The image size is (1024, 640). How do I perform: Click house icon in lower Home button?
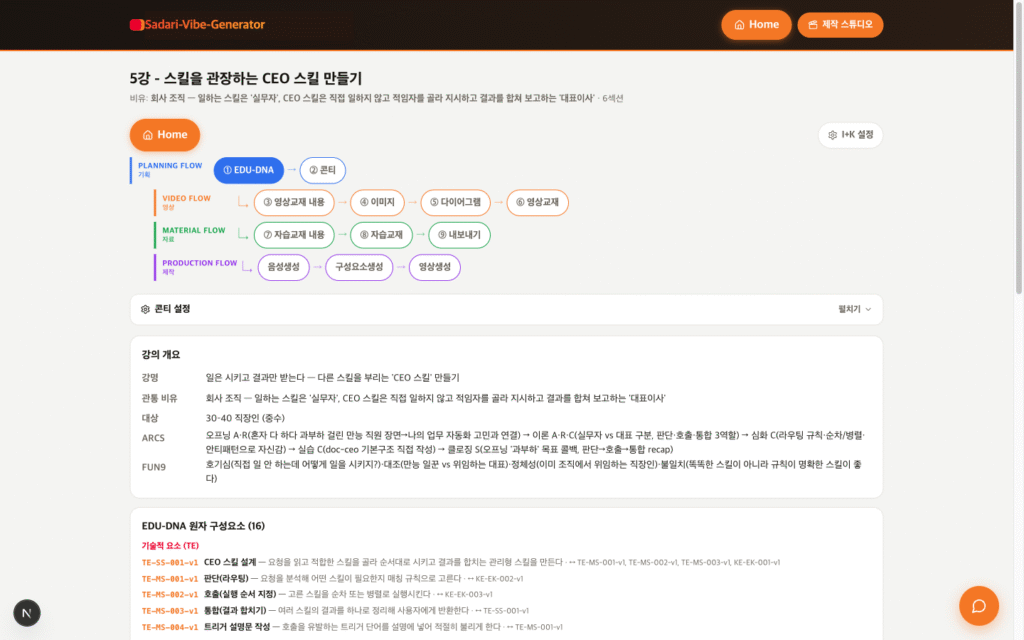pos(148,135)
